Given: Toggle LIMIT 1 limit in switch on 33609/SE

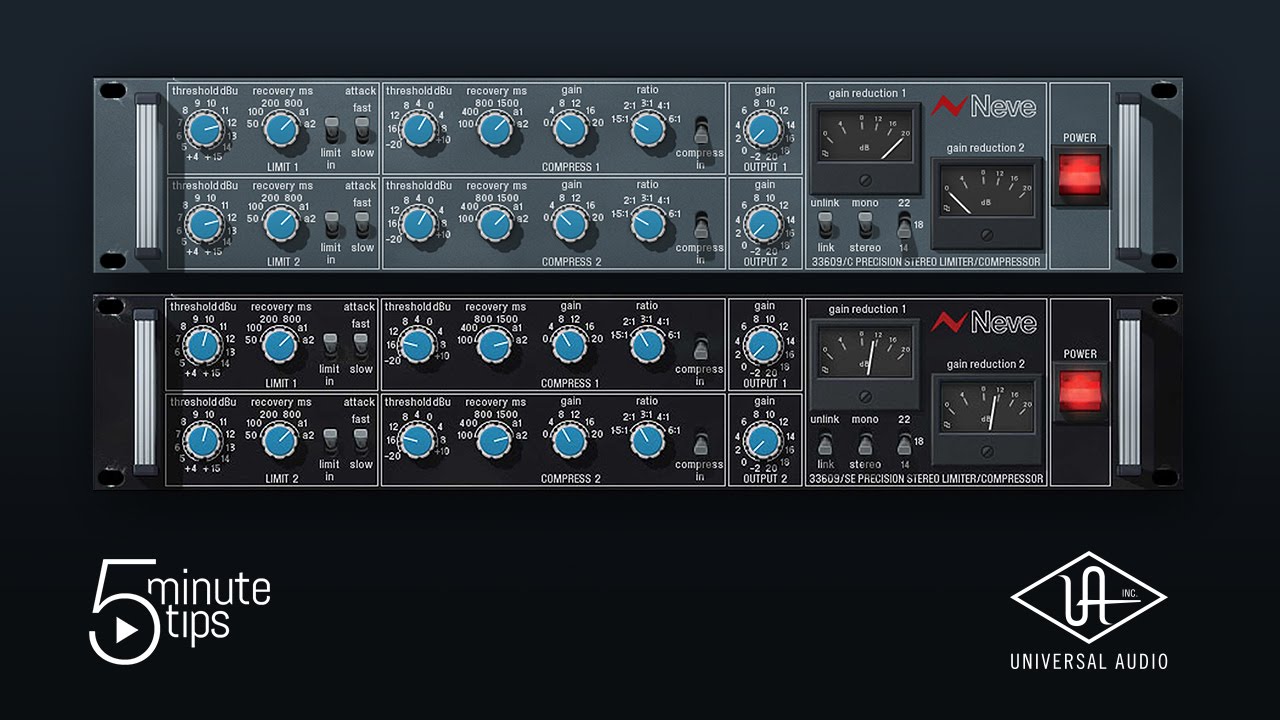Looking at the screenshot, I should pos(330,346).
